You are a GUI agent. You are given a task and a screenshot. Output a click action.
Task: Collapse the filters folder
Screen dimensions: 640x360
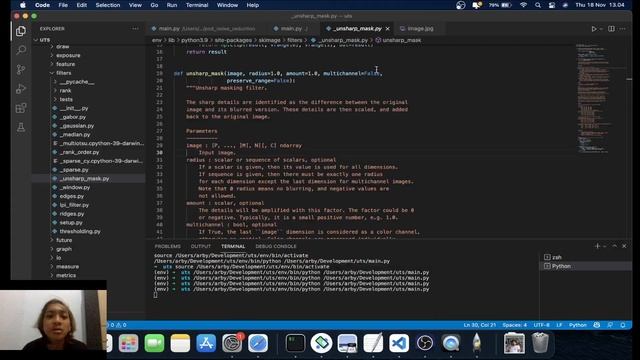pos(63,73)
